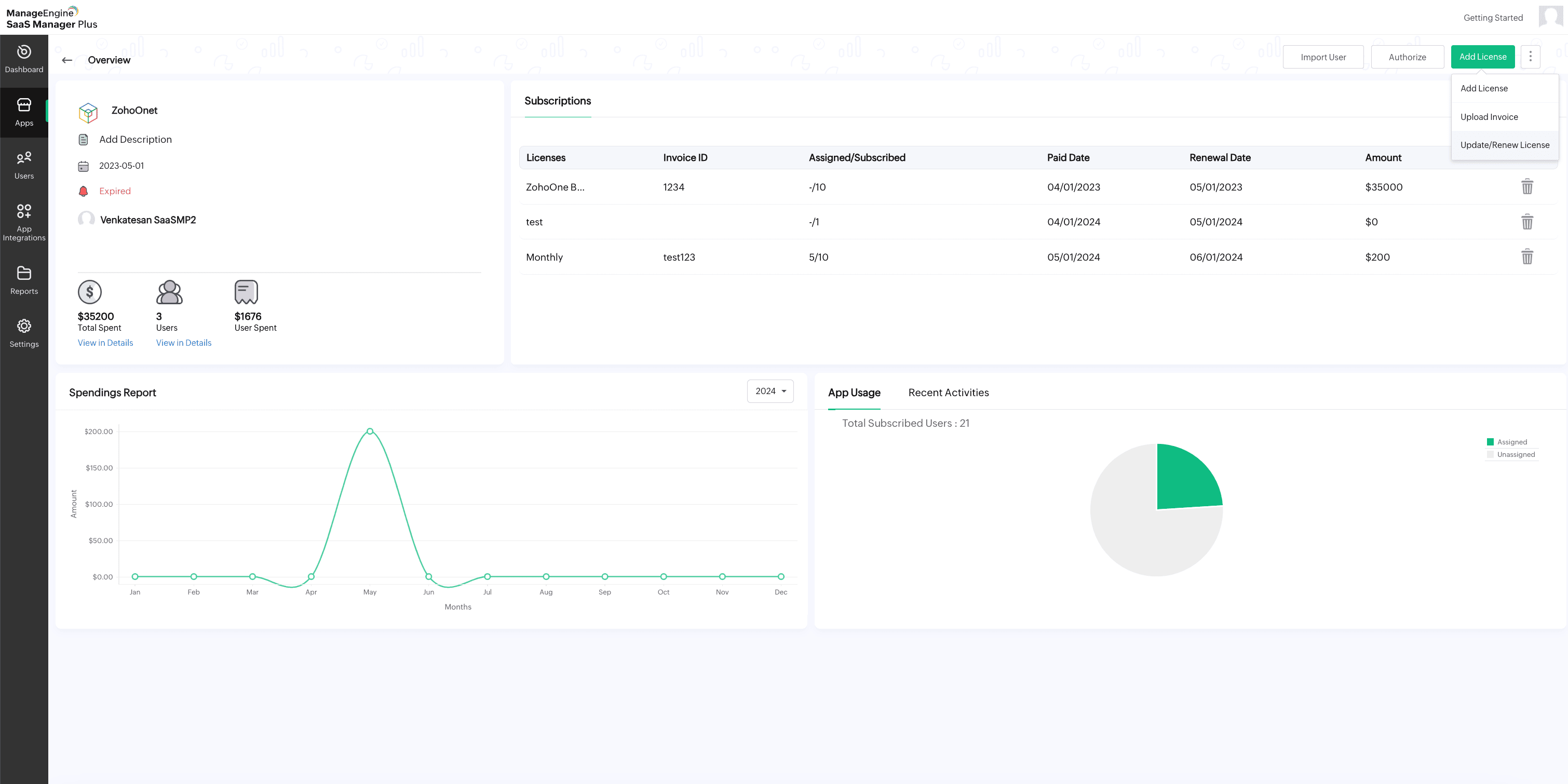Screen dimensions: 1568x784
Task: Switch to Recent Activities tab
Action: 948,393
